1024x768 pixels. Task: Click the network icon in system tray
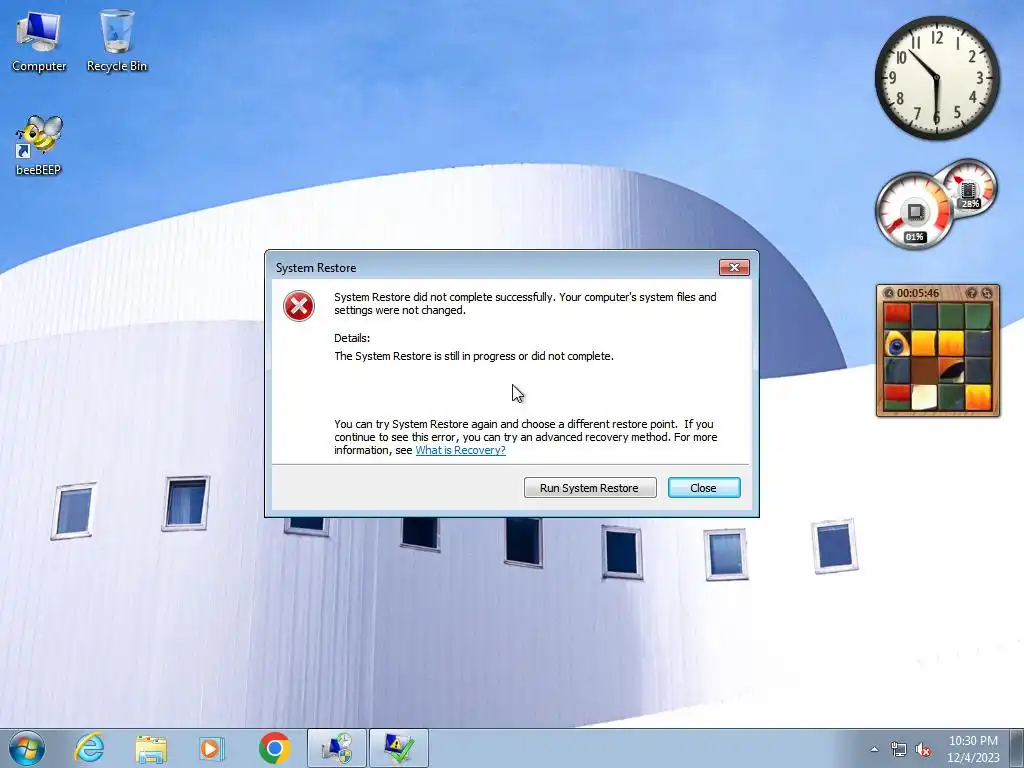click(899, 749)
